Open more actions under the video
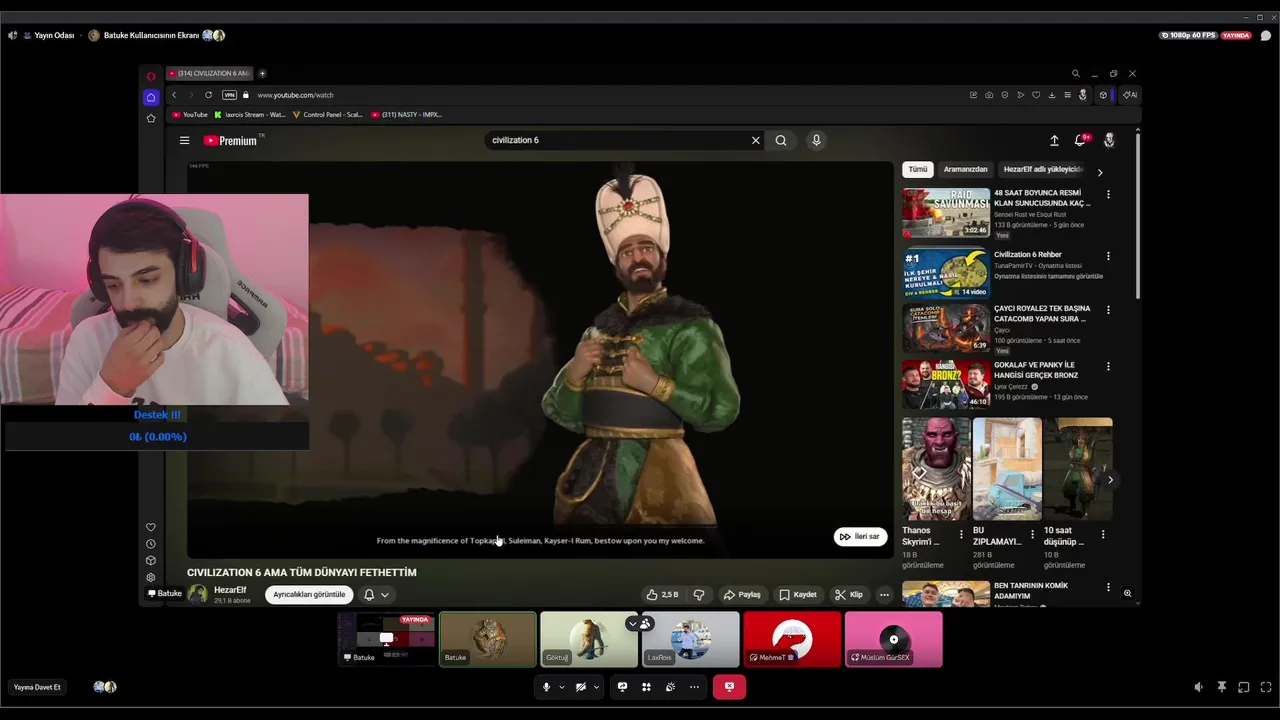1280x720 pixels. pyautogui.click(x=884, y=595)
